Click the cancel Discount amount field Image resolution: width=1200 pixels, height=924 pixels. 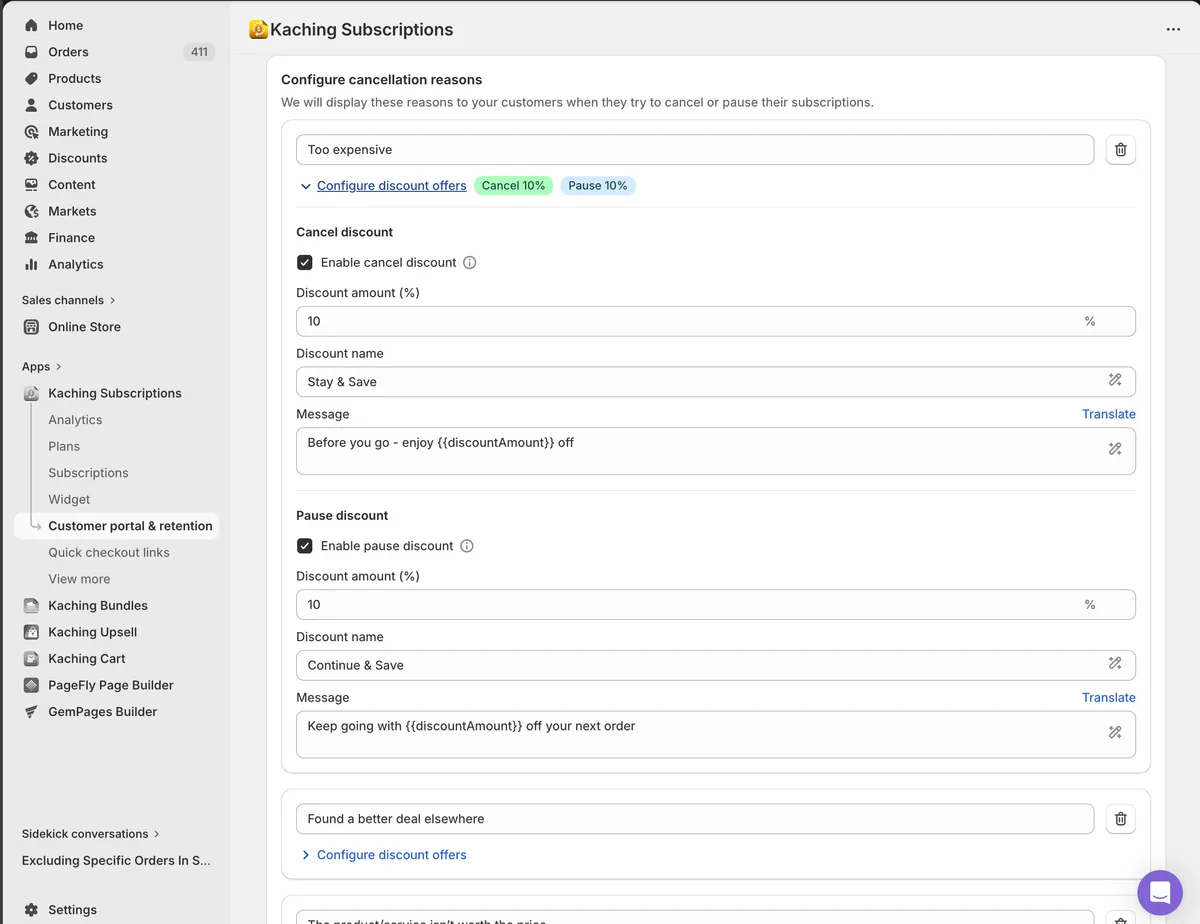[x=716, y=321]
